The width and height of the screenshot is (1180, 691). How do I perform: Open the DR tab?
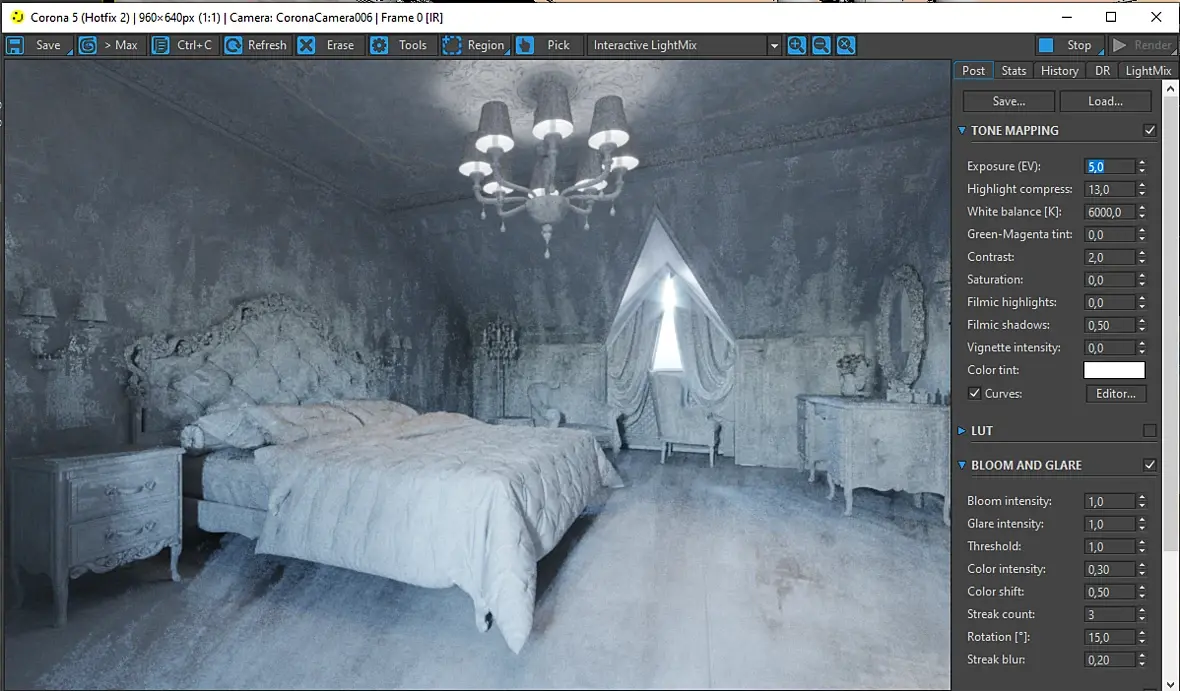1102,70
